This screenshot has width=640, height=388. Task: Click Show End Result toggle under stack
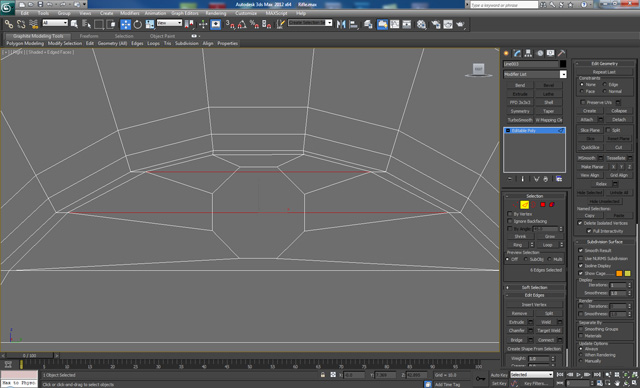click(522, 179)
